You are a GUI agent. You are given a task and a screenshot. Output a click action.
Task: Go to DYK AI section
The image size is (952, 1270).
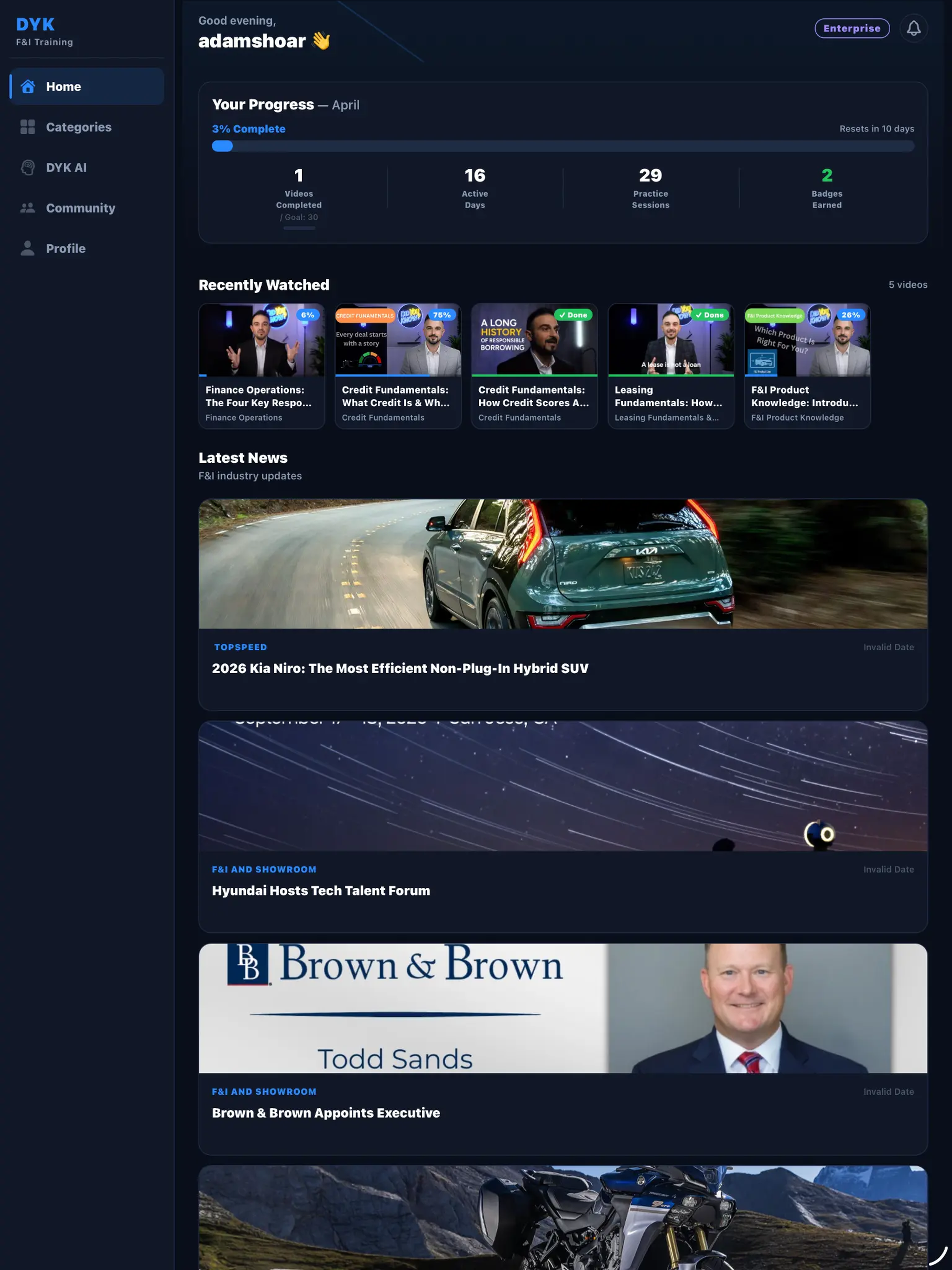87,168
